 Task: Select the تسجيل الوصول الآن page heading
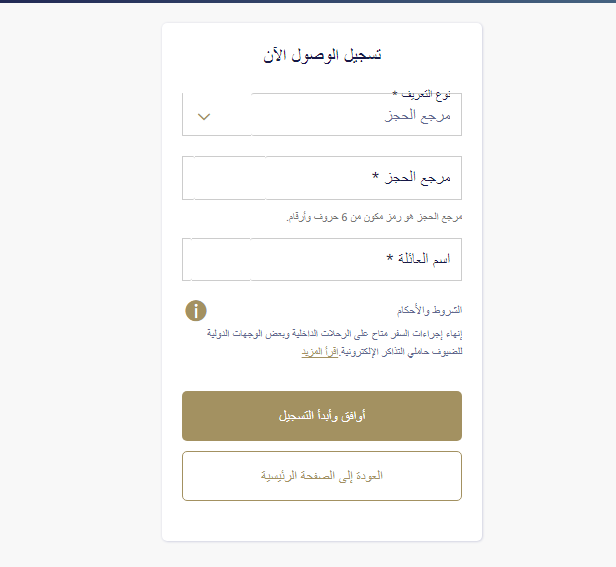(x=322, y=55)
